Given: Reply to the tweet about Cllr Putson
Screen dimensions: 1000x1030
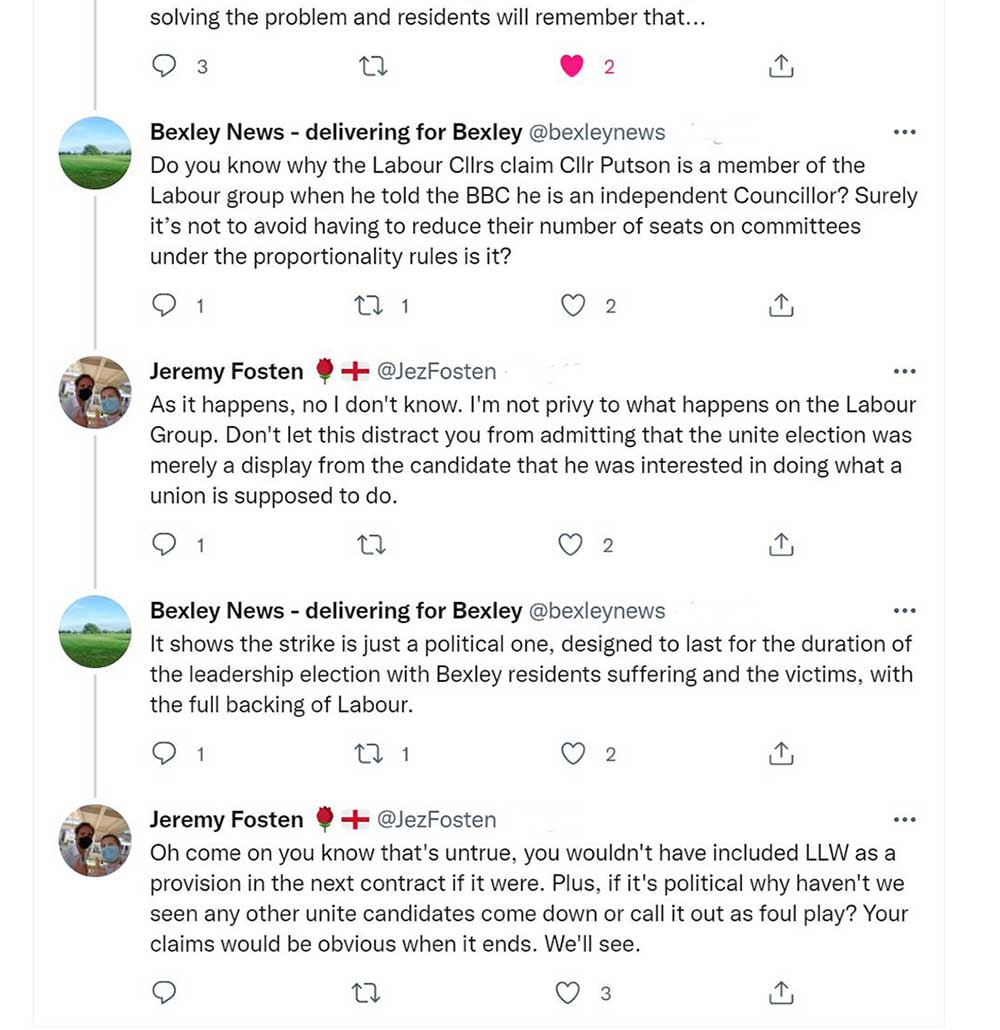Looking at the screenshot, I should [164, 306].
